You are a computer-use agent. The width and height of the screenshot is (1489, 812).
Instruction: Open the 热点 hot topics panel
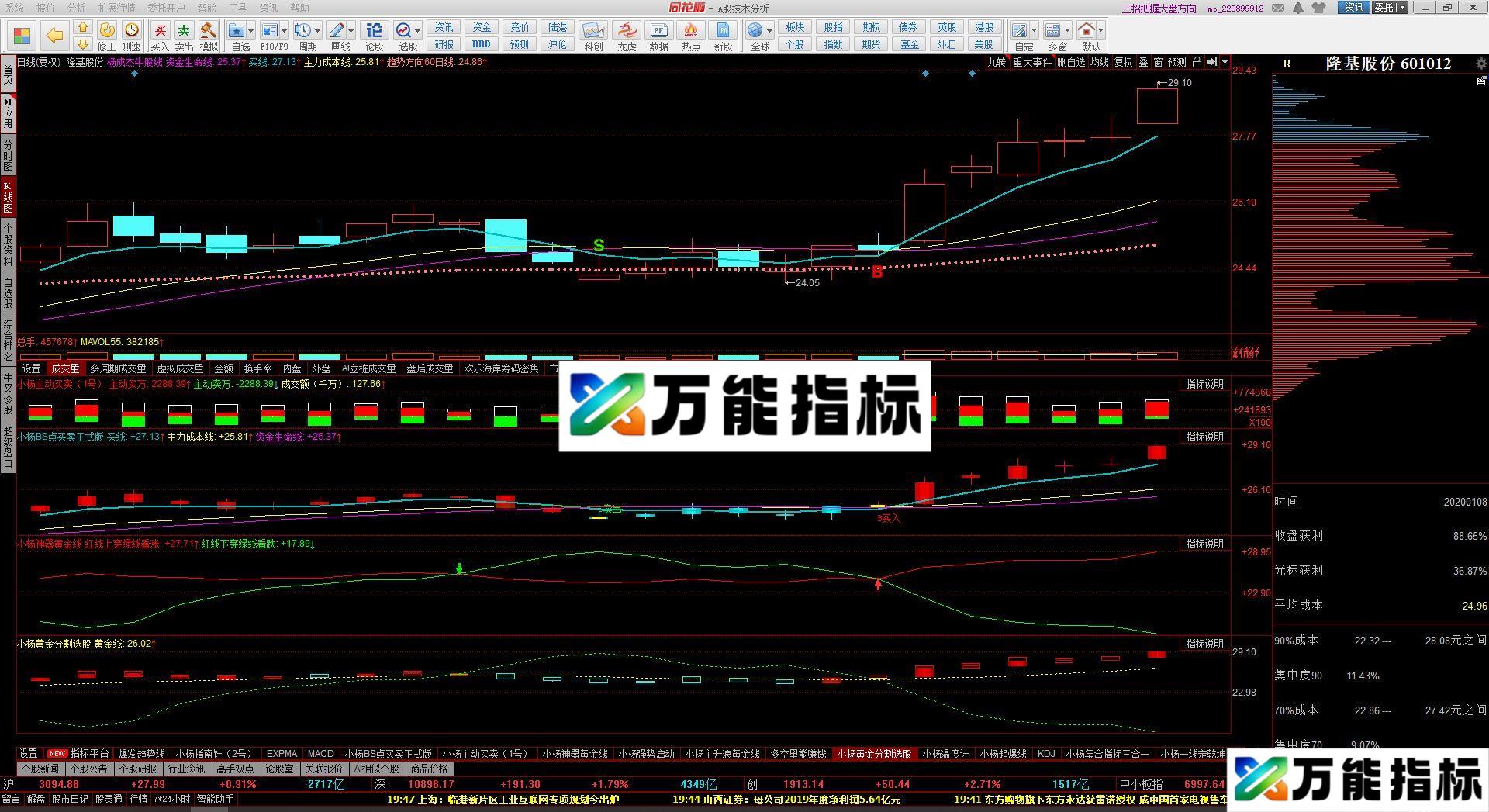click(x=690, y=34)
